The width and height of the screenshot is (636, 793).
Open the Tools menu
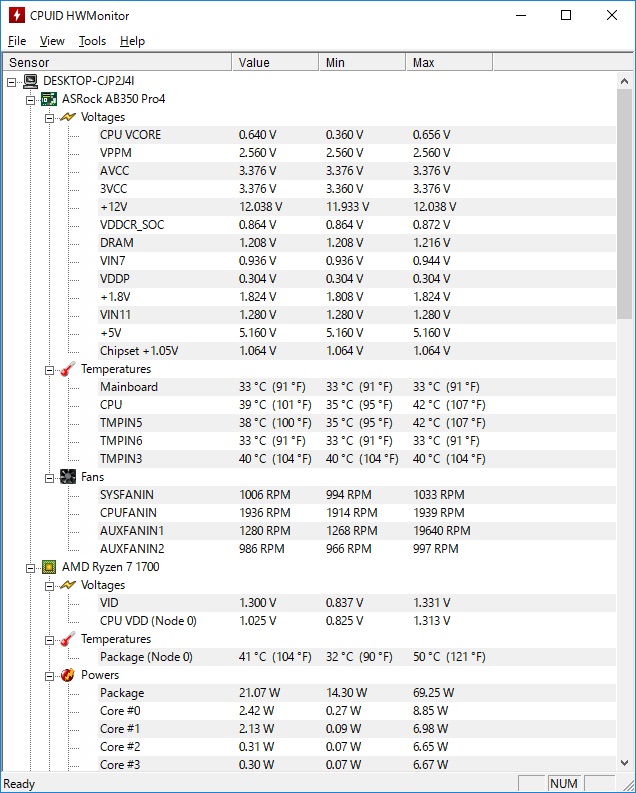coord(93,41)
